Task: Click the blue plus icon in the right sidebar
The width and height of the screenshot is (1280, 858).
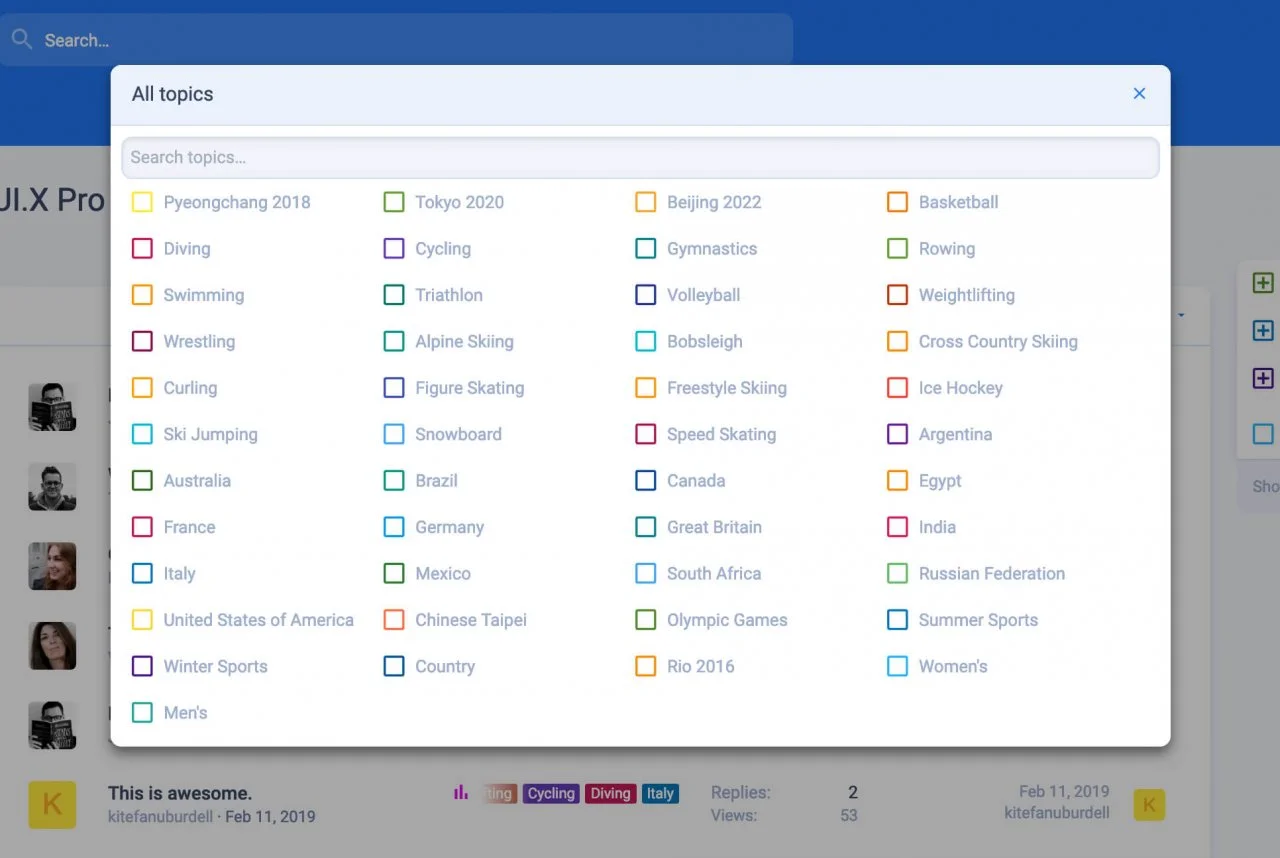Action: (1263, 331)
